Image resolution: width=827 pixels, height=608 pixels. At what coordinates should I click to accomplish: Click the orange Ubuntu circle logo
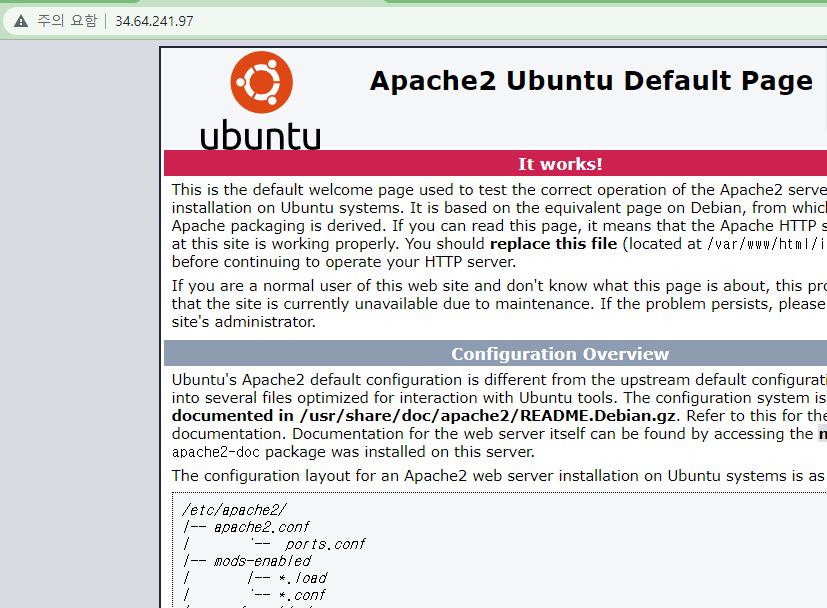coord(261,82)
